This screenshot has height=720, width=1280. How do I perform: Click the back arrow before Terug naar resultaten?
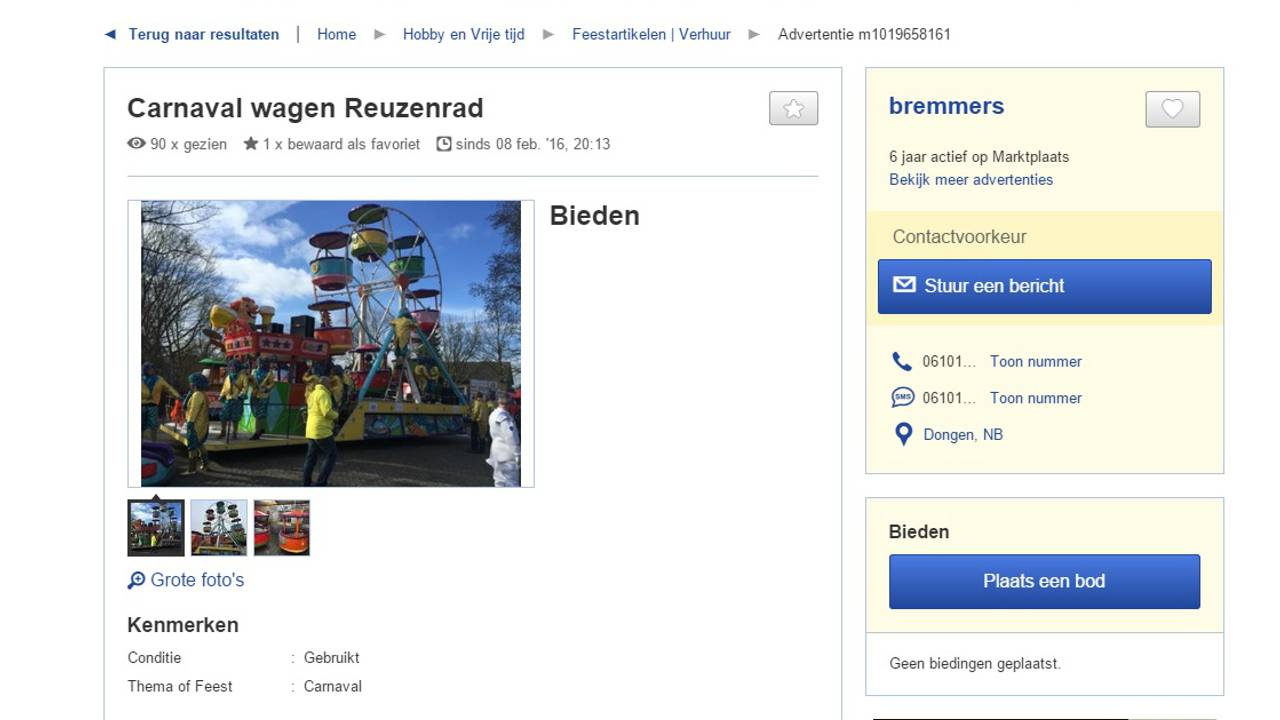110,34
